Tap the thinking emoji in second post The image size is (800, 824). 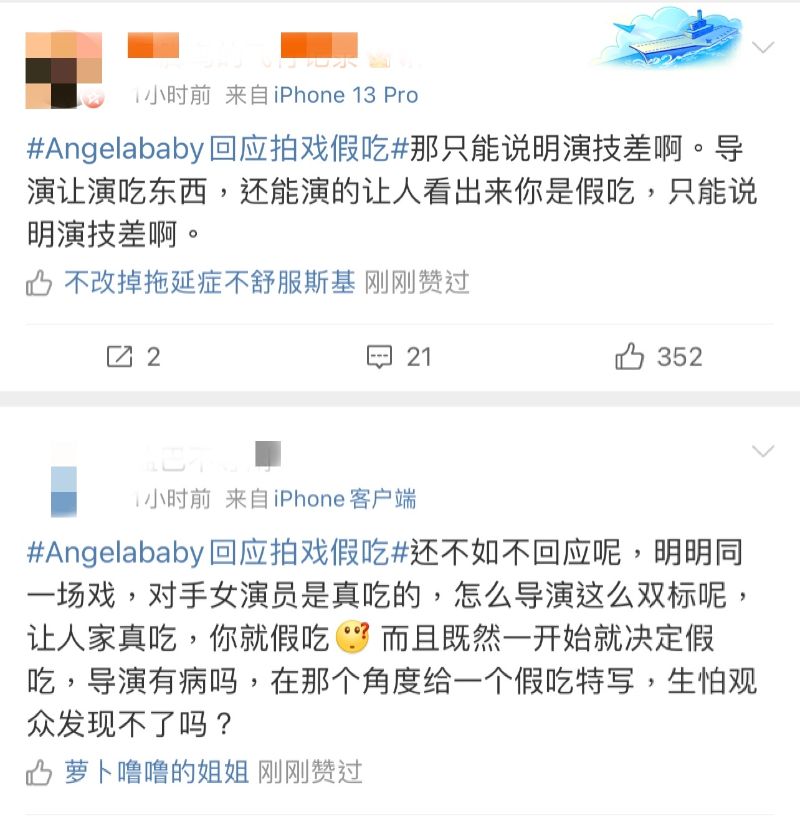pyautogui.click(x=353, y=637)
